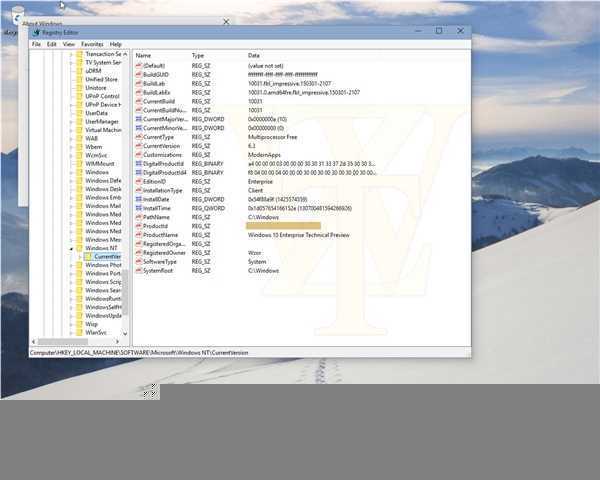The width and height of the screenshot is (600, 480).
Task: Click the WAB folder icon
Action: [x=79, y=138]
